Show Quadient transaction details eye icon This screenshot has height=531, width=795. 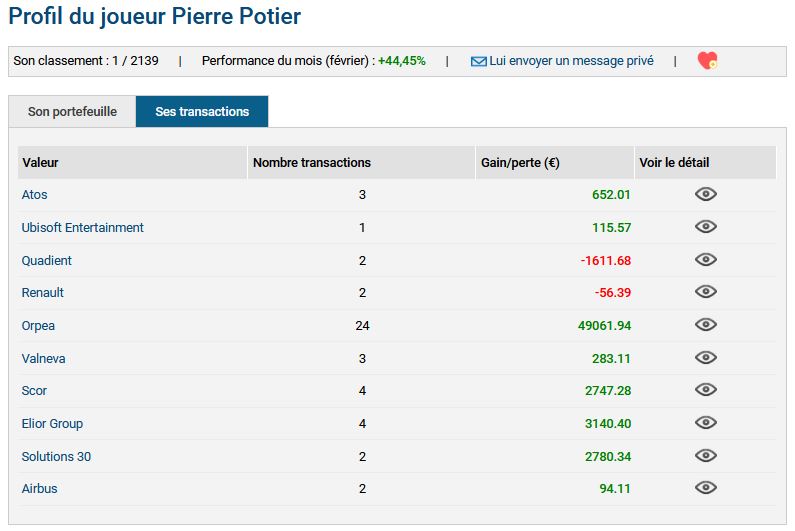click(706, 260)
